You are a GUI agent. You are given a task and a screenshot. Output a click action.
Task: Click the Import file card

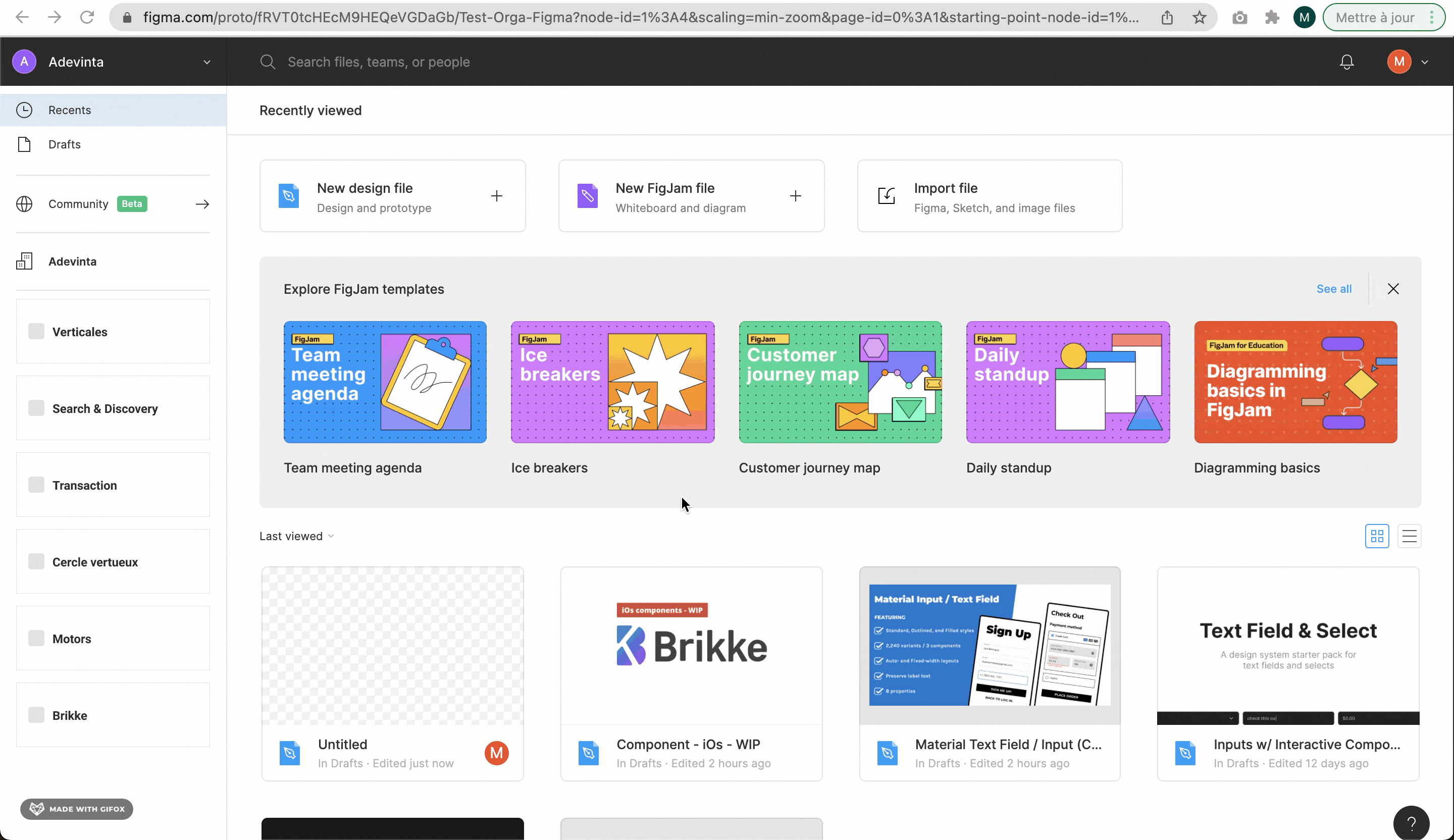coord(989,196)
